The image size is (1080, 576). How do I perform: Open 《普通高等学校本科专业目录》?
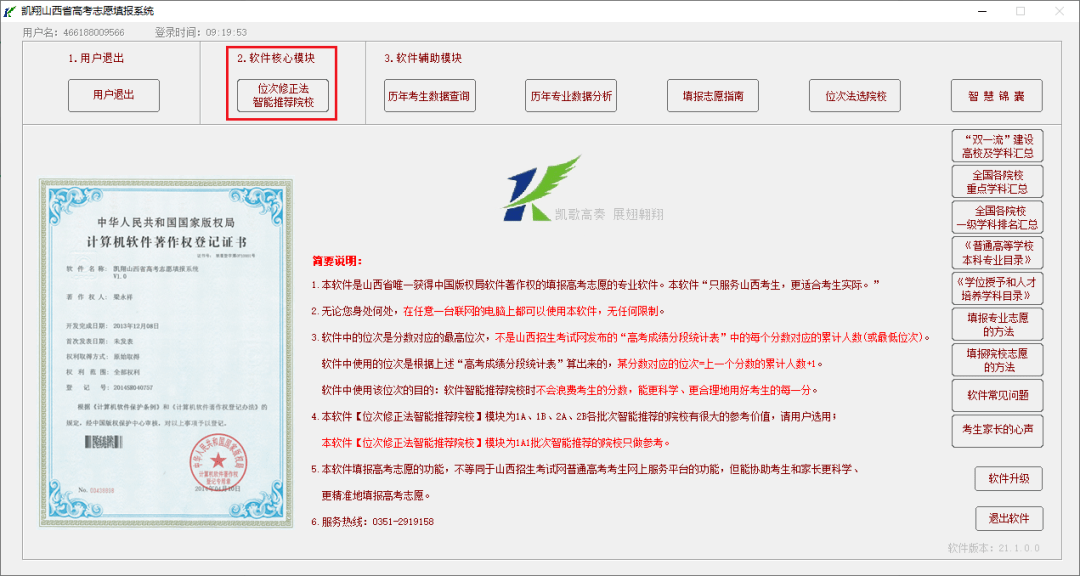[997, 253]
